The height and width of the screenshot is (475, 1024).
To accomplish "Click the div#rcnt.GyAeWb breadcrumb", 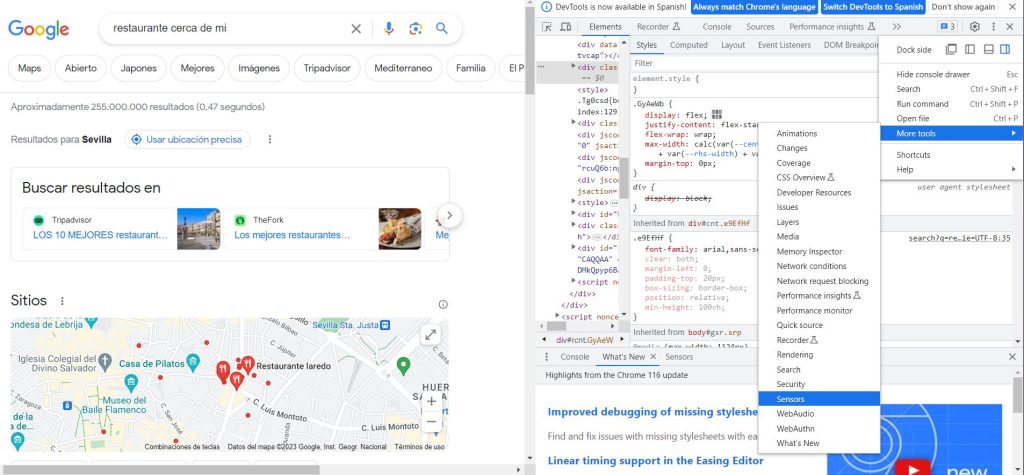I will click(584, 340).
